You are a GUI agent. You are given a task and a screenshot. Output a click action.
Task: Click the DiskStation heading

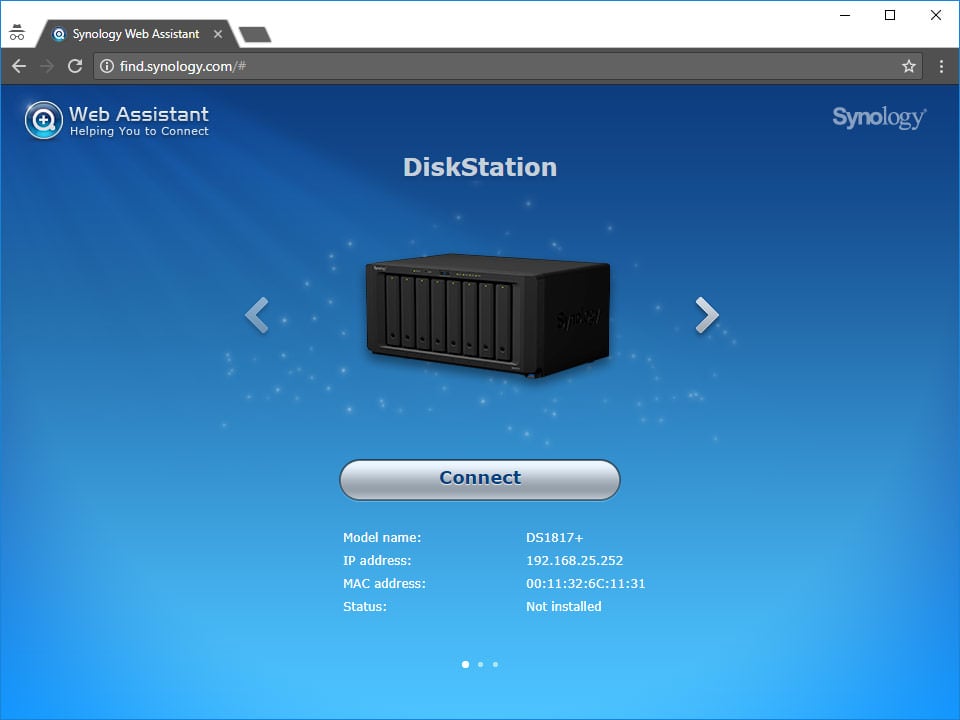(480, 167)
